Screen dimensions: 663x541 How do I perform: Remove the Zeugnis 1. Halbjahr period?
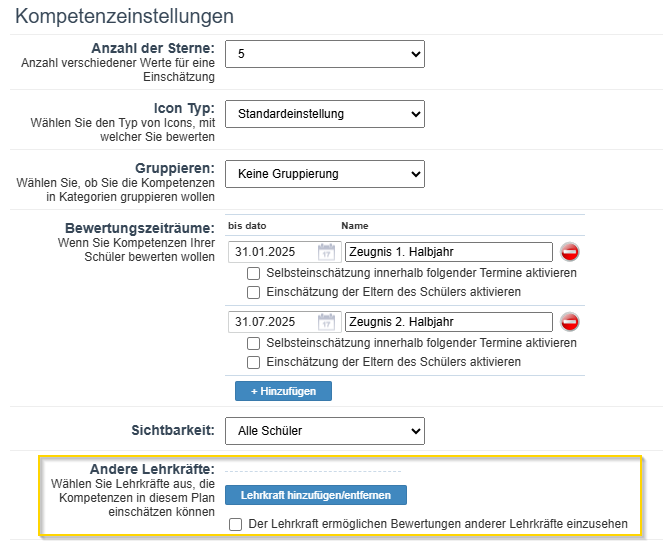coord(569,252)
